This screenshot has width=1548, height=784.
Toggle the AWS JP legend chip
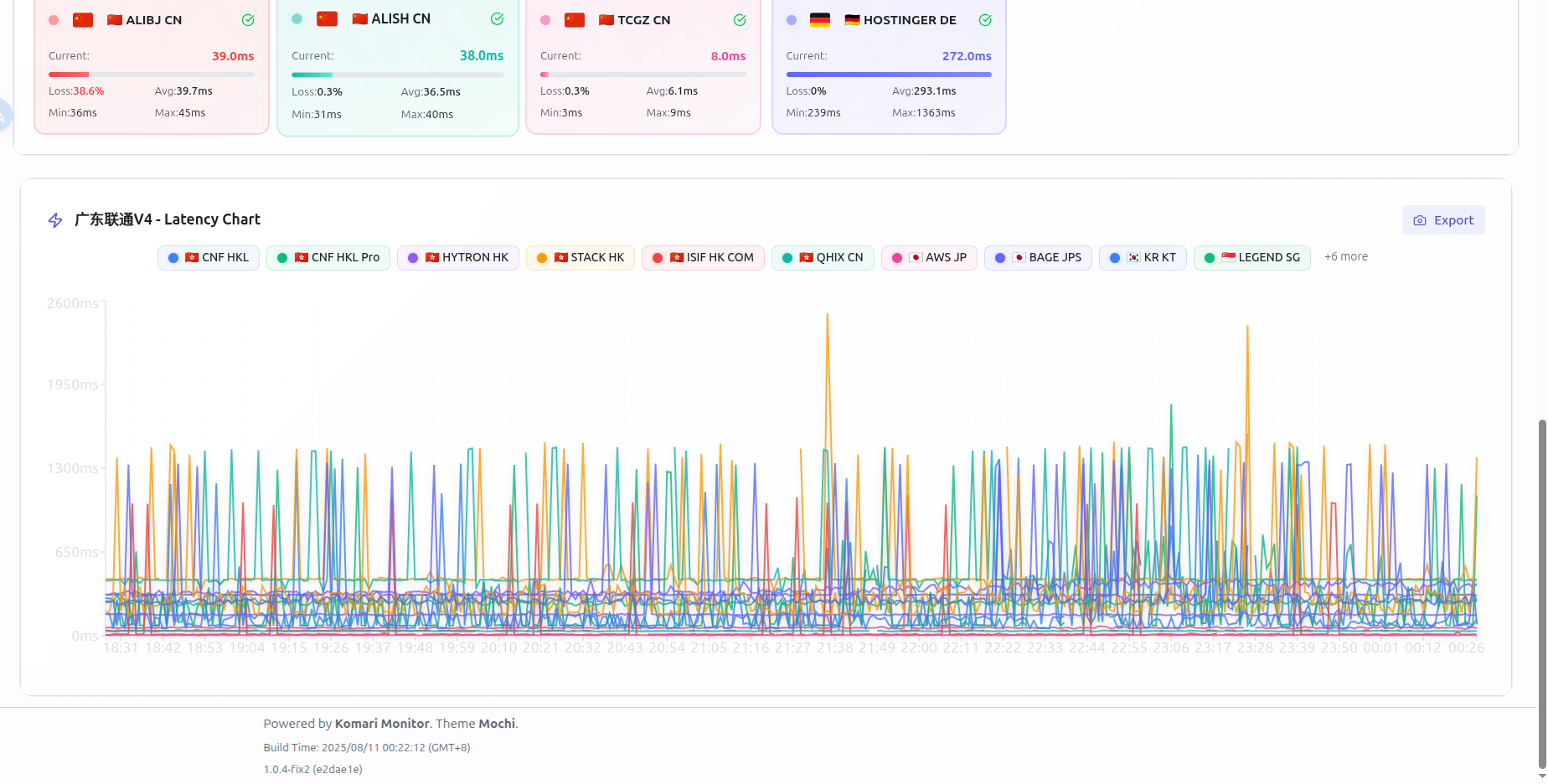click(929, 258)
